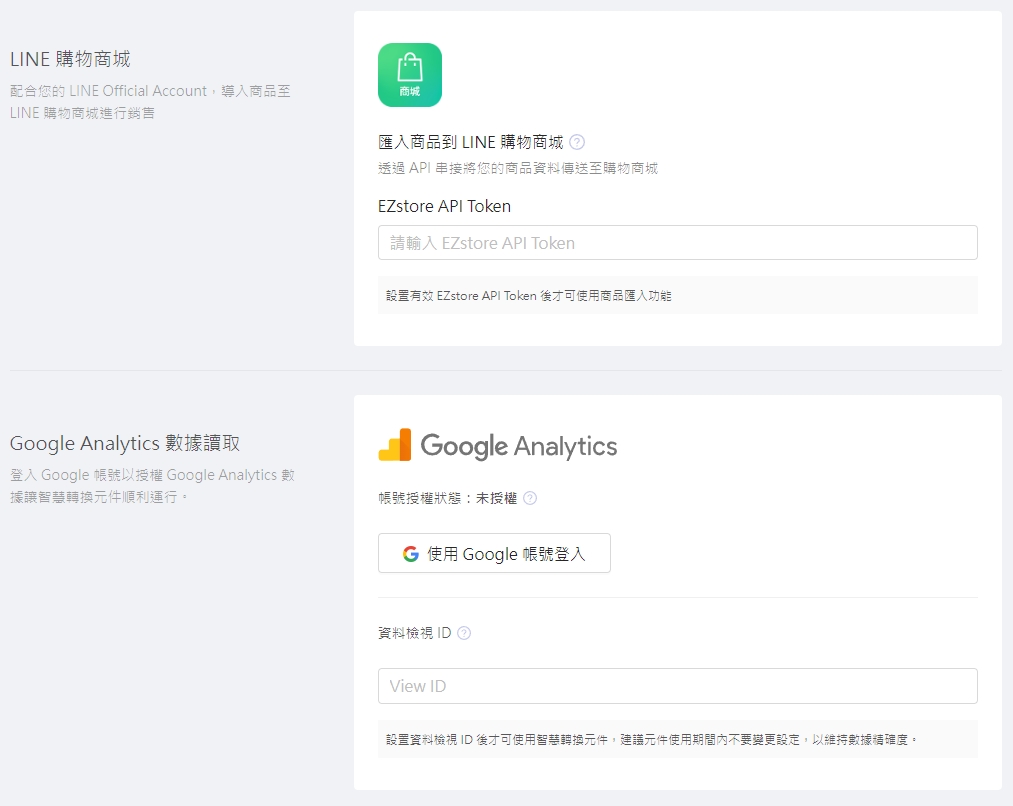Click notice 設置有效 EZstore API Token 後才可使用商品匯入功能
Viewport: 1013px width, 806px height.
(x=678, y=295)
